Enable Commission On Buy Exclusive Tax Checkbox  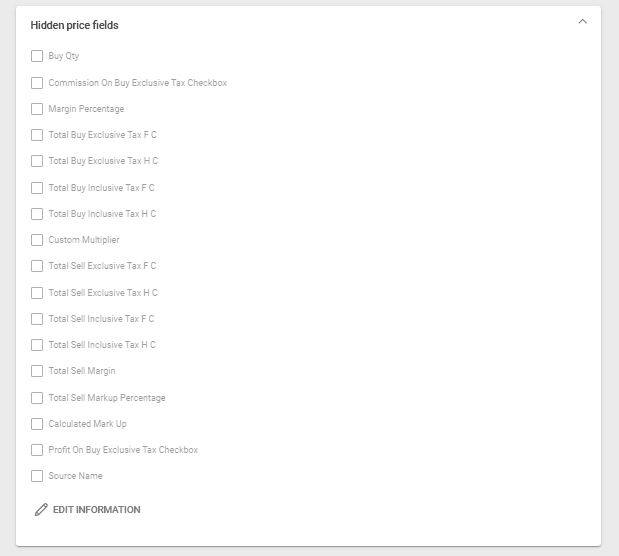point(37,83)
